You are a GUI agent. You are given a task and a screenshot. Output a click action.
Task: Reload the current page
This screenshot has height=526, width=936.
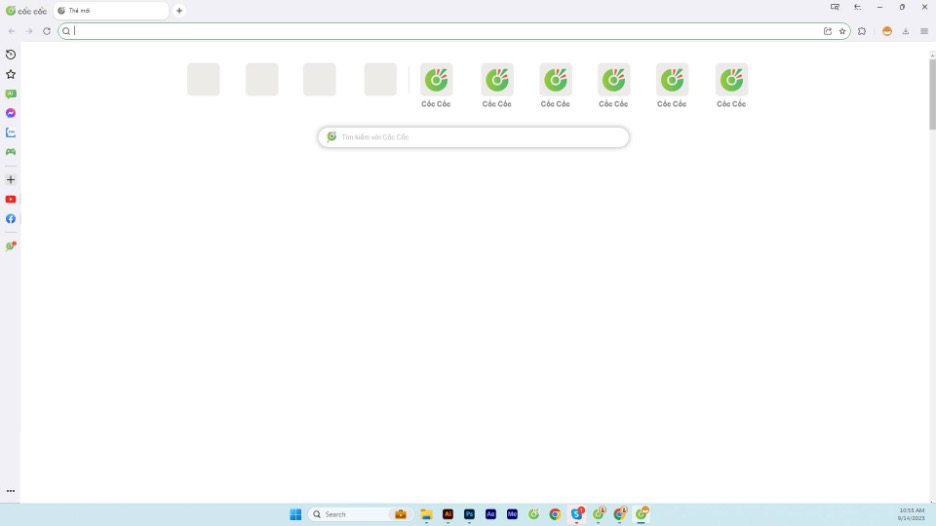[47, 31]
